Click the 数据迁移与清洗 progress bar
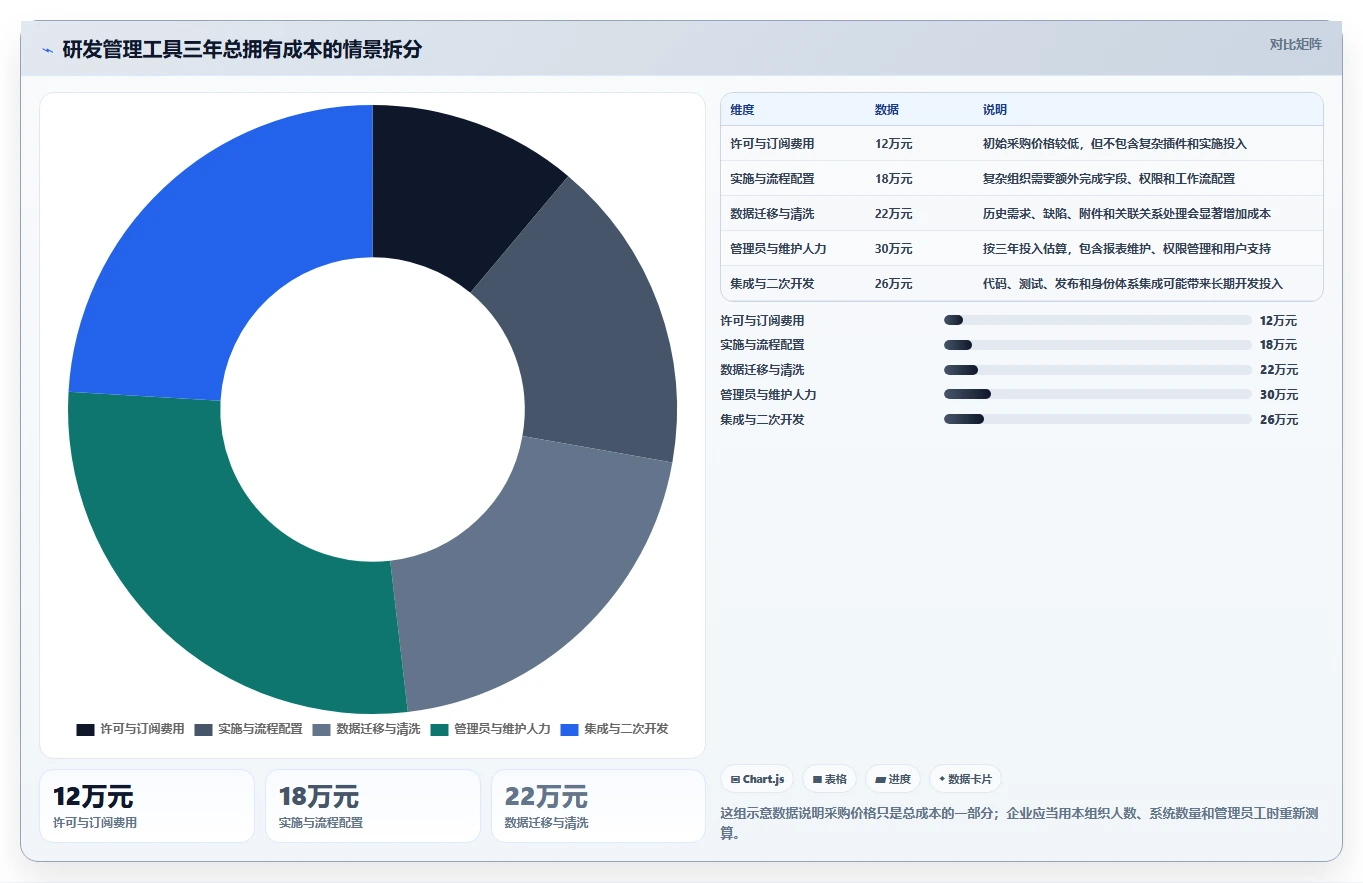This screenshot has height=883, width=1363. pos(1097,370)
